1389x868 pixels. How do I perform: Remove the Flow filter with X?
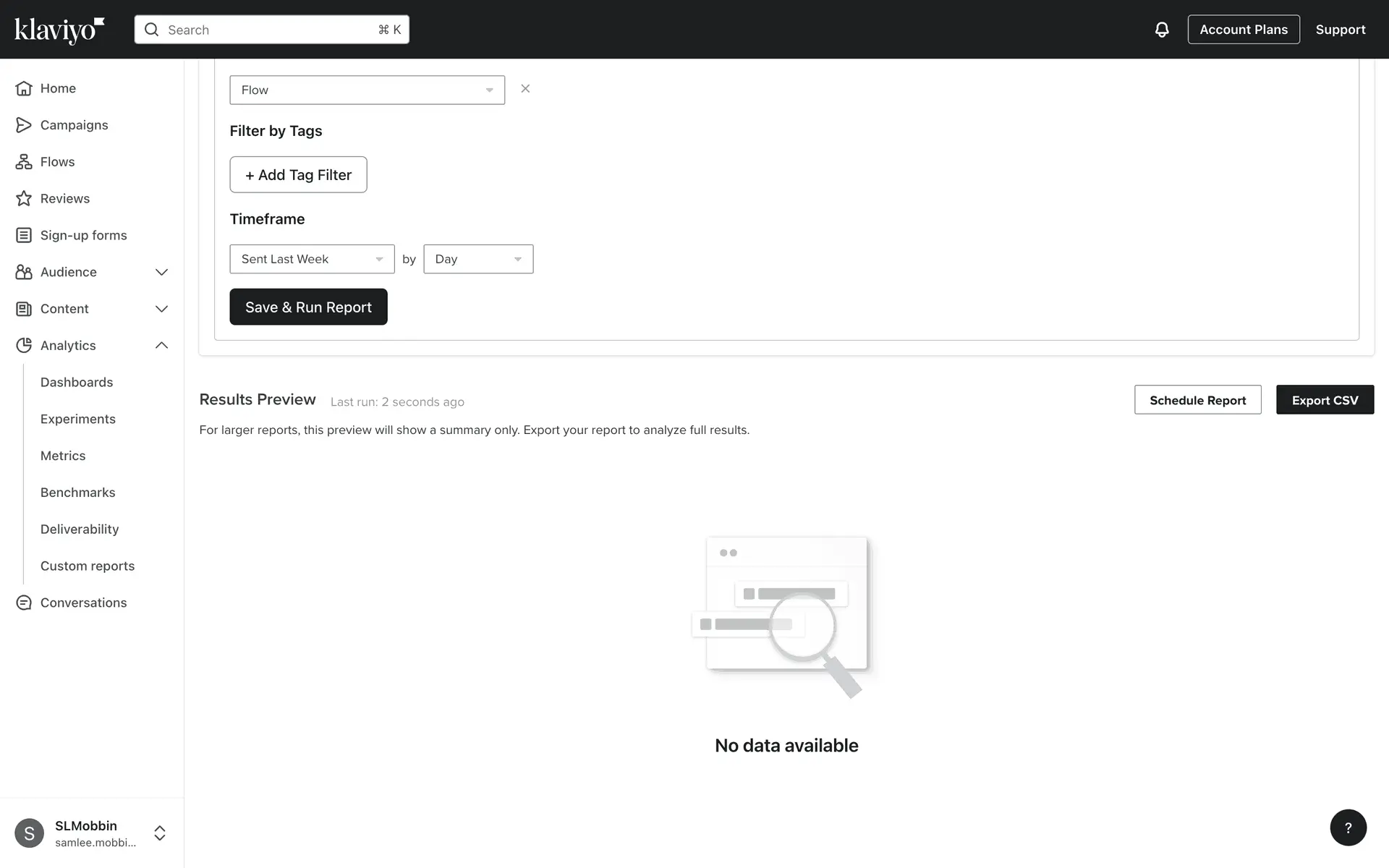(x=525, y=89)
